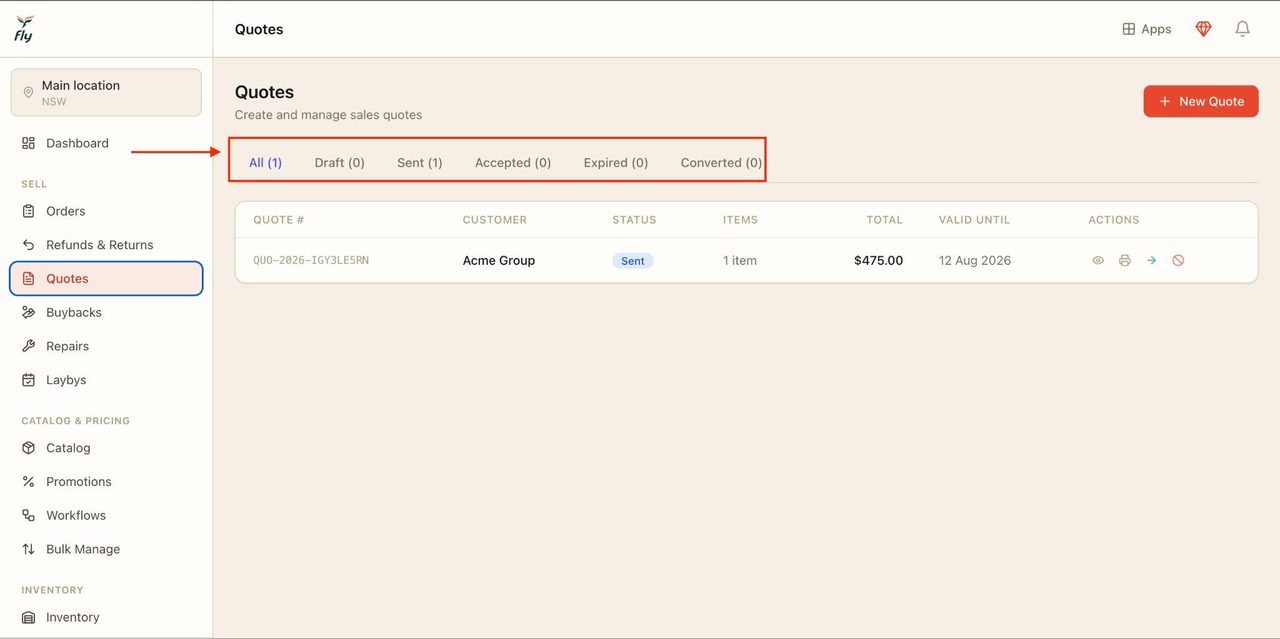Click the Orders clipboard icon
The image size is (1280, 639).
(x=28, y=211)
